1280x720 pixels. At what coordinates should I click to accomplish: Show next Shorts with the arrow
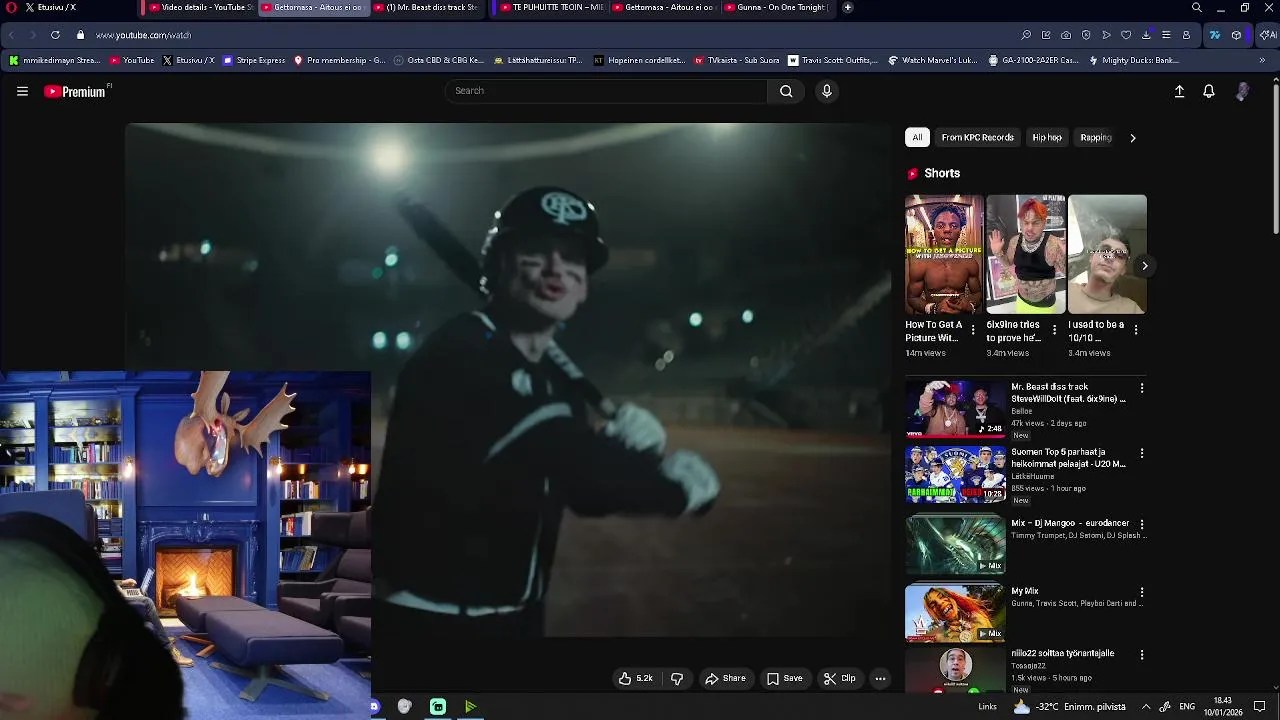tap(1144, 266)
